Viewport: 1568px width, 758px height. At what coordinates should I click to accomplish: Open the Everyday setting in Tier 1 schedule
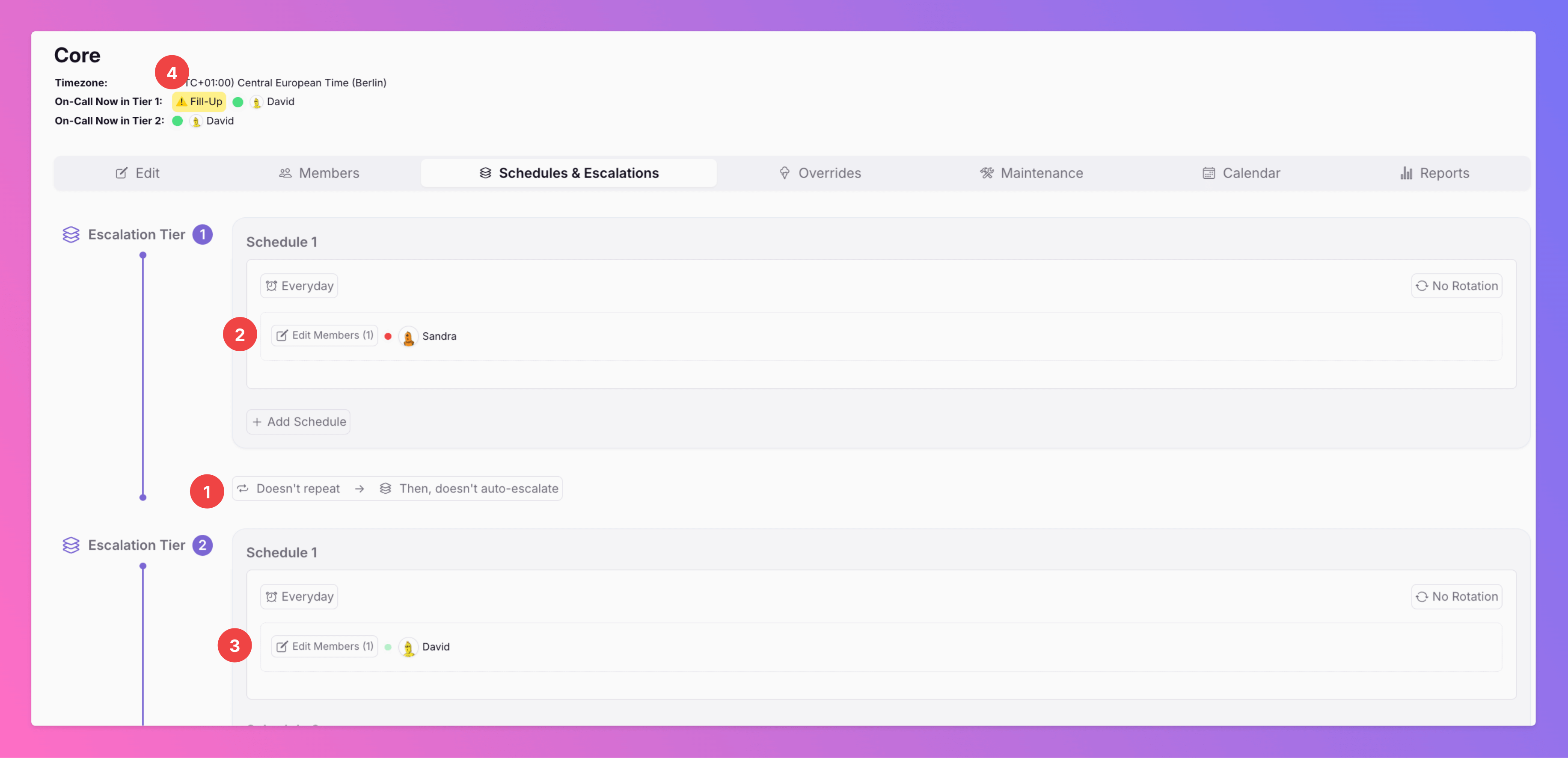(299, 286)
